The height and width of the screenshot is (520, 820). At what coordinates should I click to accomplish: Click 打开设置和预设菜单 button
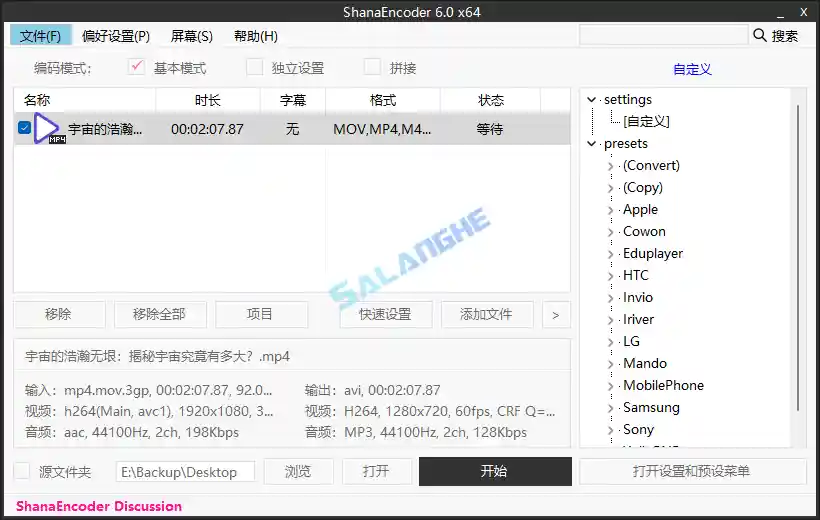(692, 471)
